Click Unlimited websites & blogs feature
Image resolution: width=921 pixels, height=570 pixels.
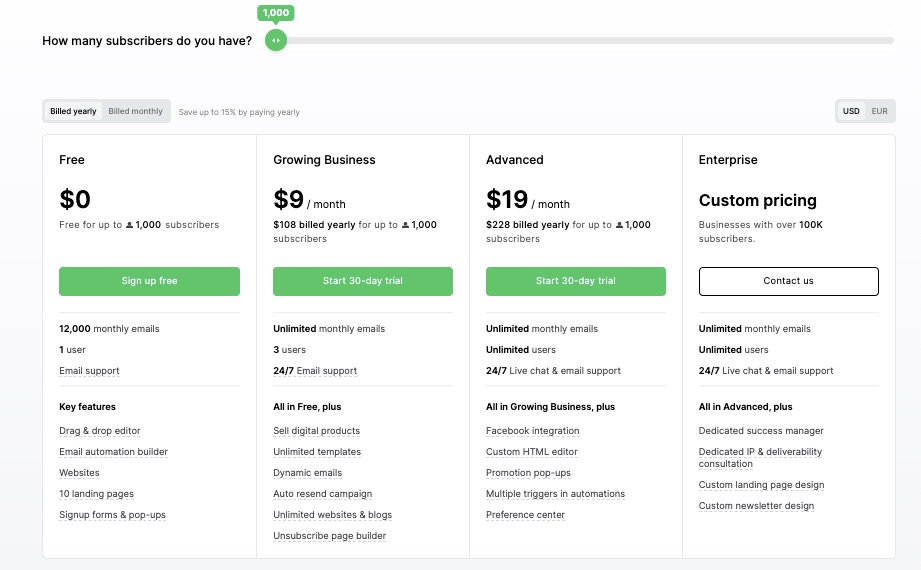[x=332, y=515]
